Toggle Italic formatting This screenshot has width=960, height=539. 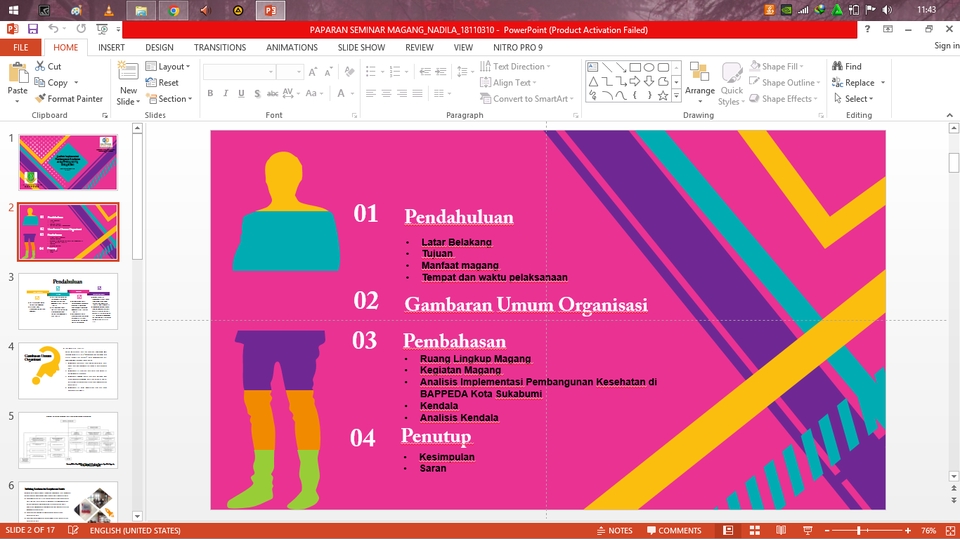click(225, 93)
